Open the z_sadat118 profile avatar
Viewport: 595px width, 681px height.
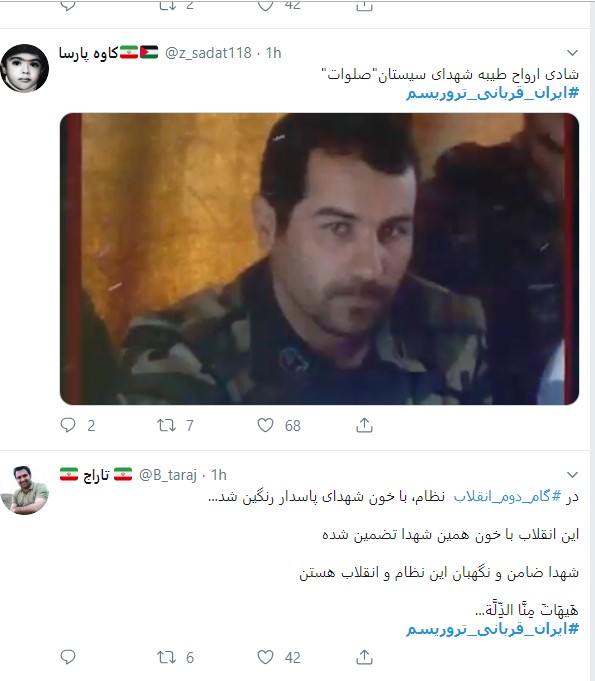click(24, 68)
